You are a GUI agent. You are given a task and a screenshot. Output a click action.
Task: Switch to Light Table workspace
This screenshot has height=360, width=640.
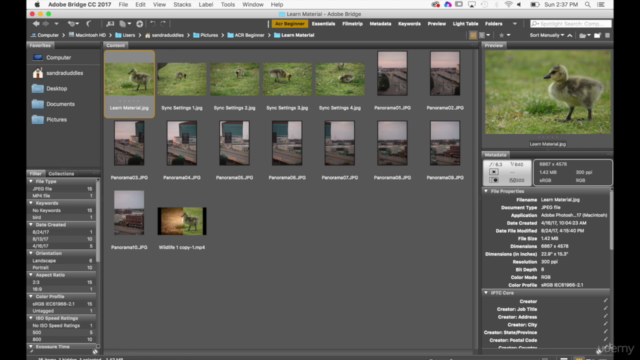465,24
